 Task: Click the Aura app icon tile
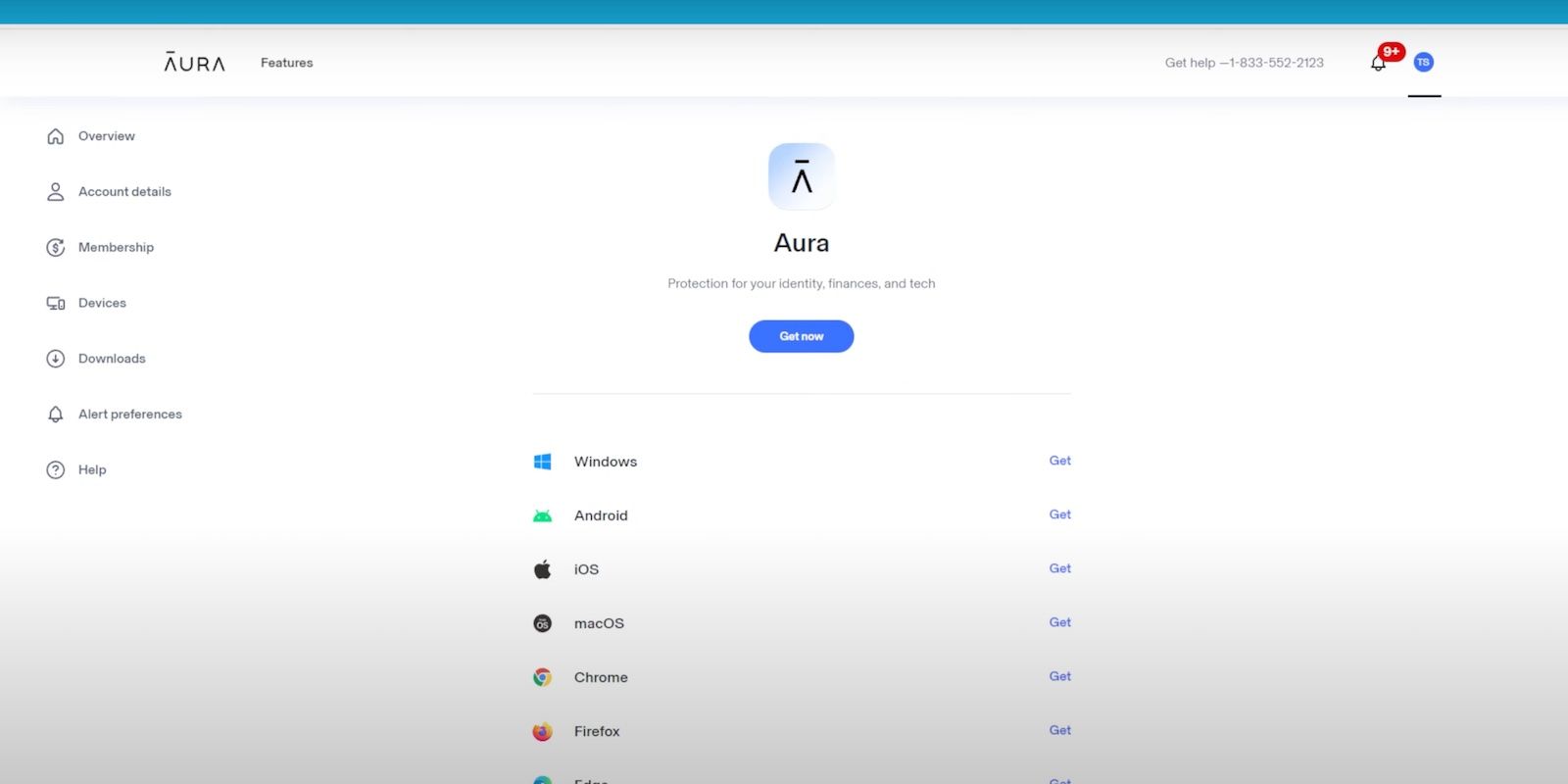pyautogui.click(x=802, y=176)
